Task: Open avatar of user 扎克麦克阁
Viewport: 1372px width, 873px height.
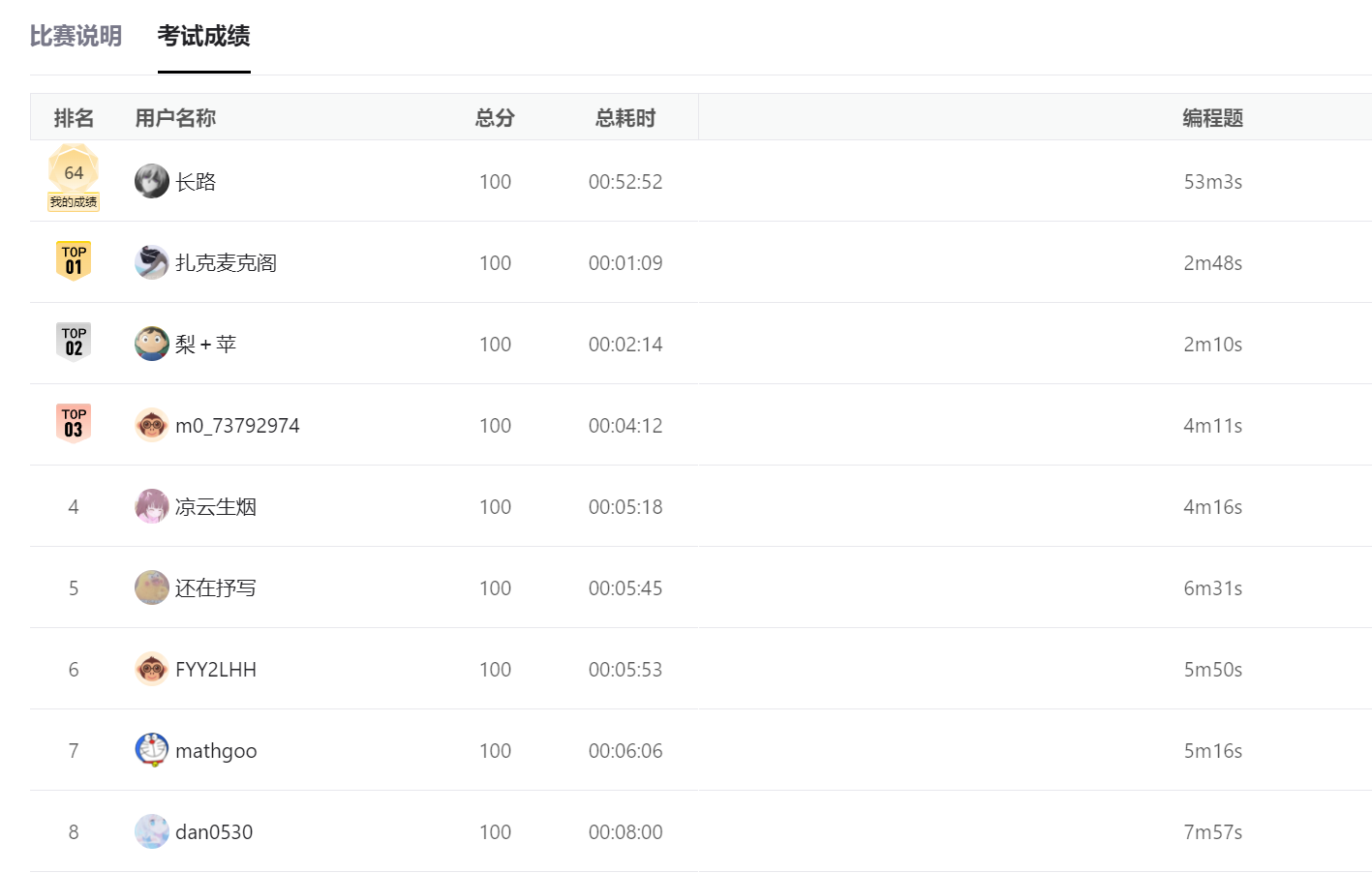Action: point(152,262)
